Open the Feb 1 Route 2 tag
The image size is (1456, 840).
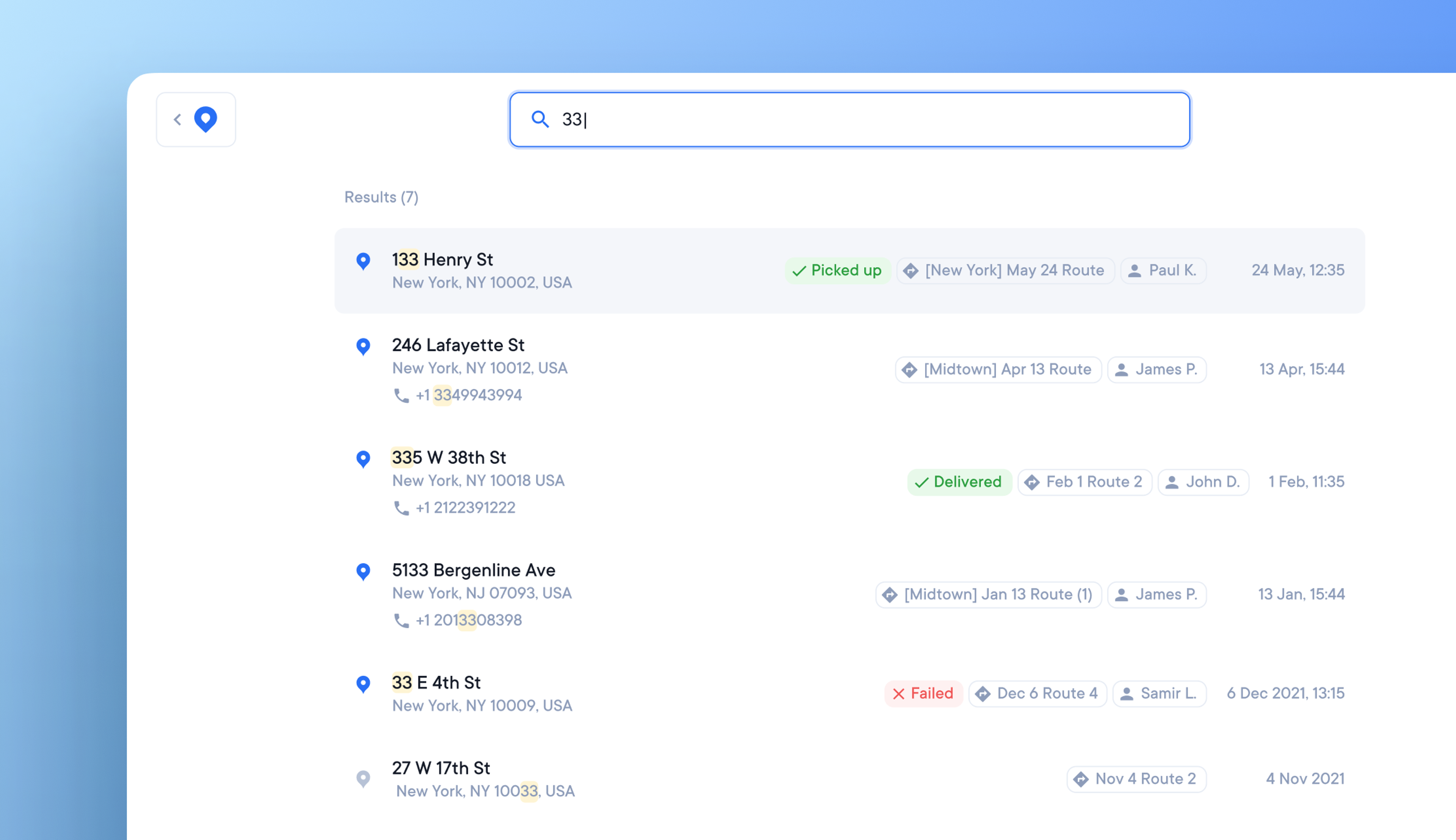pos(1085,482)
